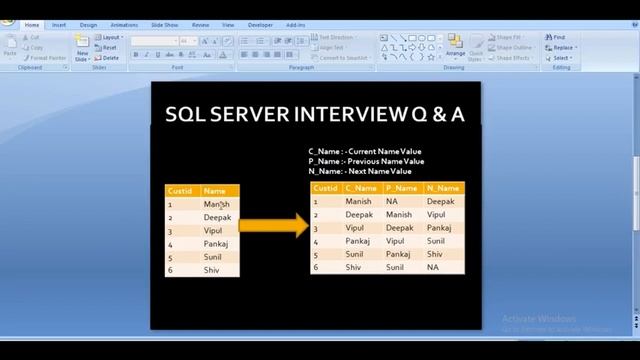Switch to the Slide Show tab
The width and height of the screenshot is (640, 360).
point(164,25)
